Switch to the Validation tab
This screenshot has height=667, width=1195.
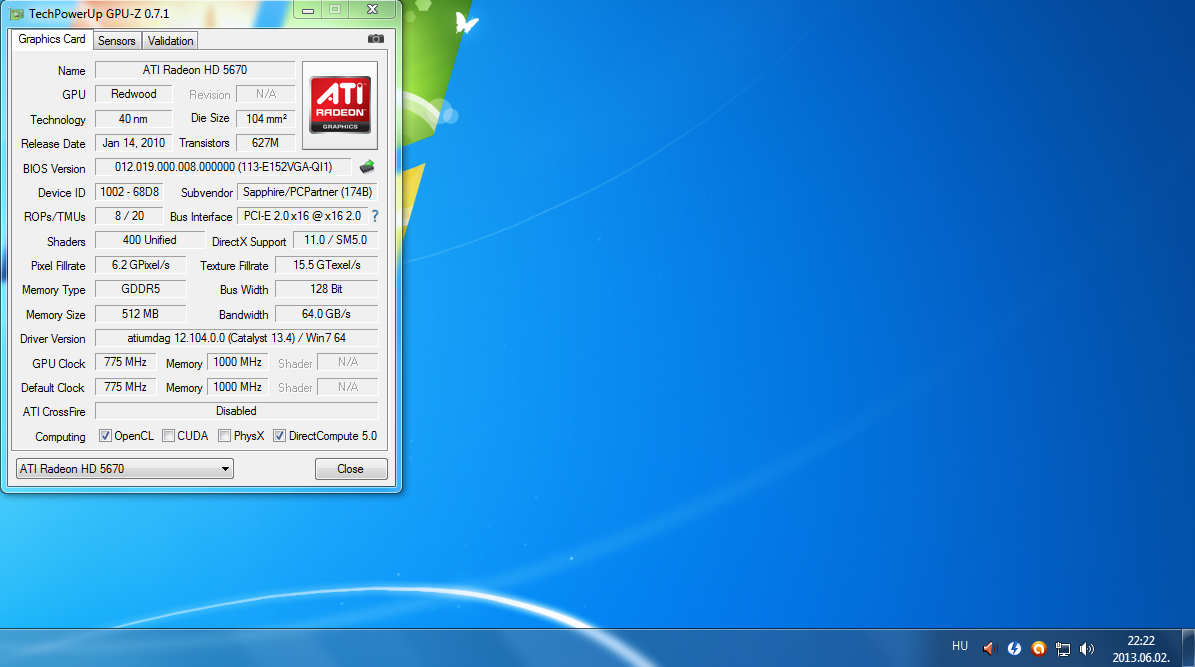coord(170,40)
